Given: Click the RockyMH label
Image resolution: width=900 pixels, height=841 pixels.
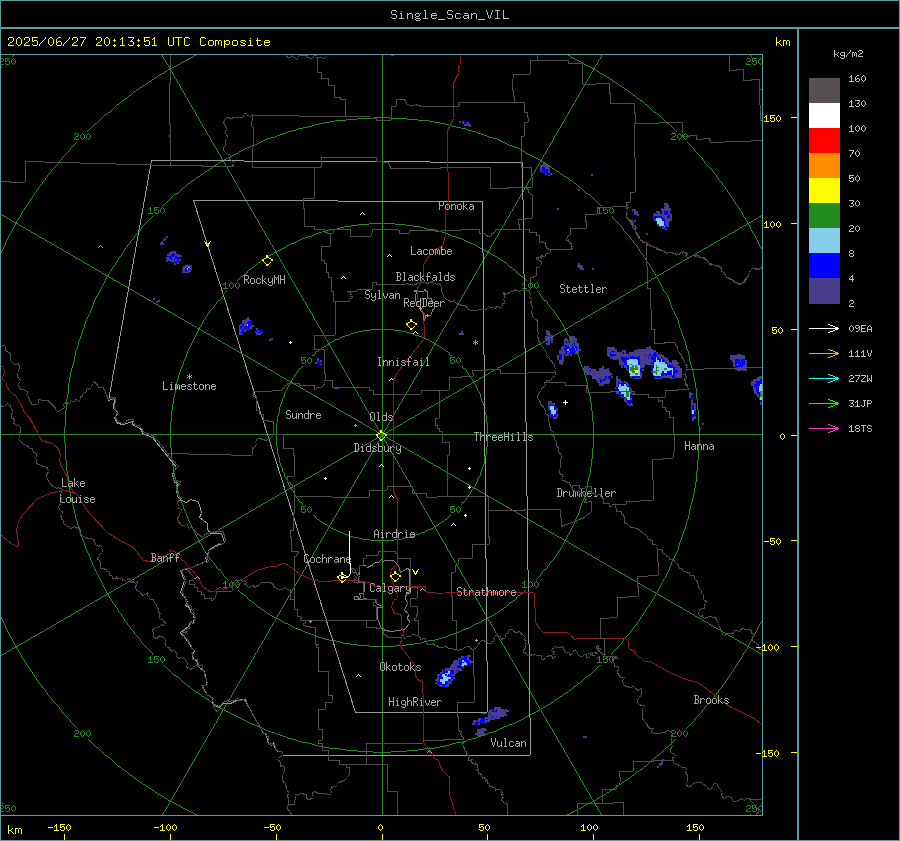Looking at the screenshot, I should coord(264,280).
